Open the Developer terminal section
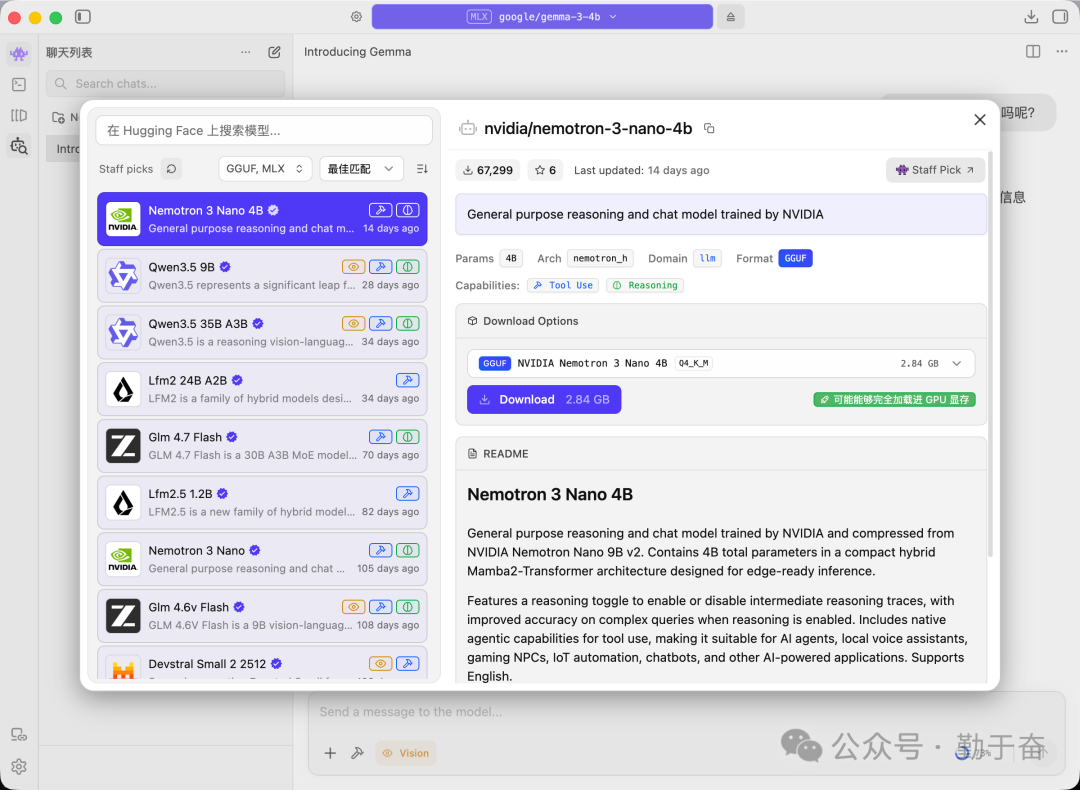 point(19,84)
